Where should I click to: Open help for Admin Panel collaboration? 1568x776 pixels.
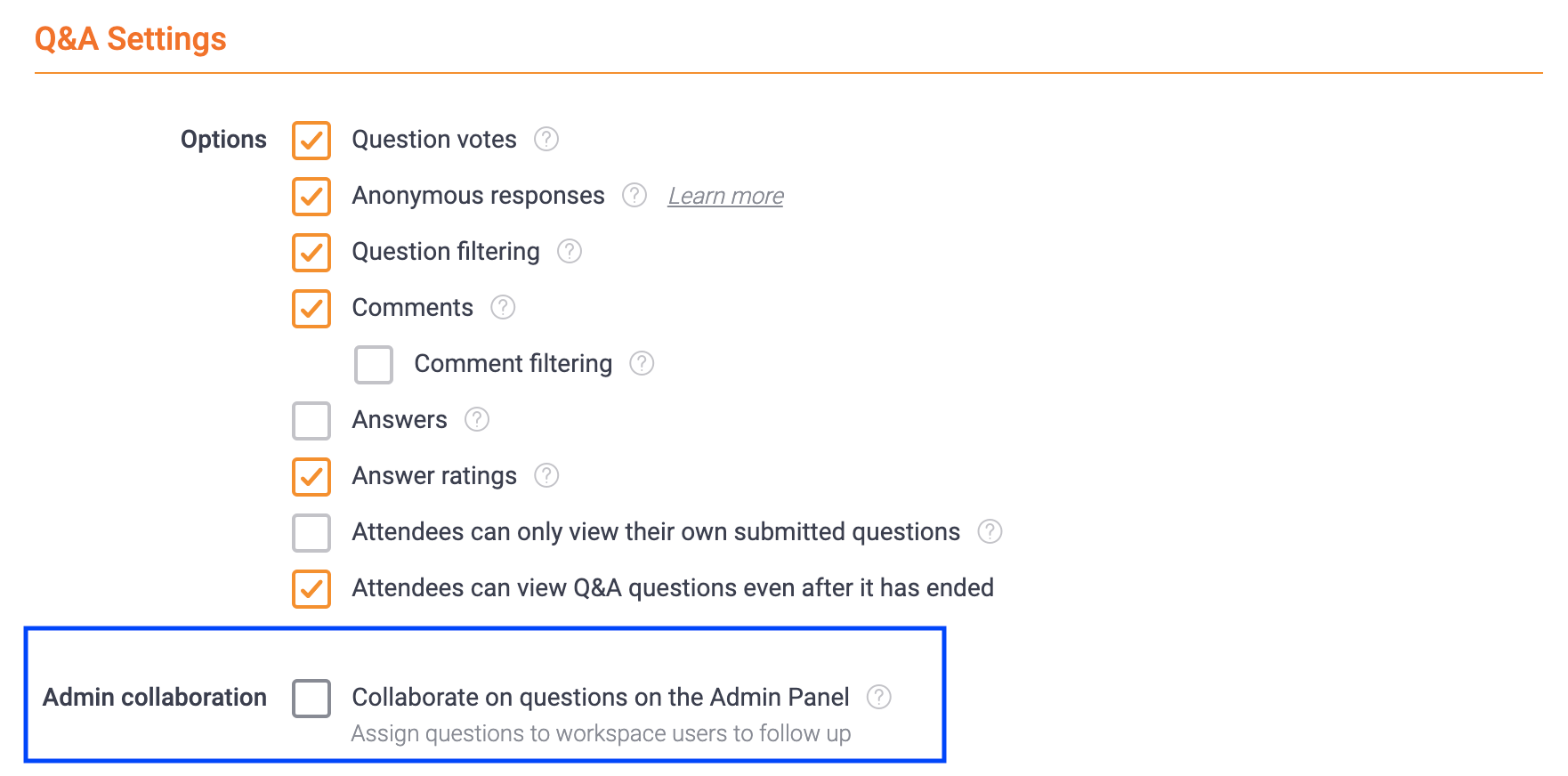pos(880,698)
